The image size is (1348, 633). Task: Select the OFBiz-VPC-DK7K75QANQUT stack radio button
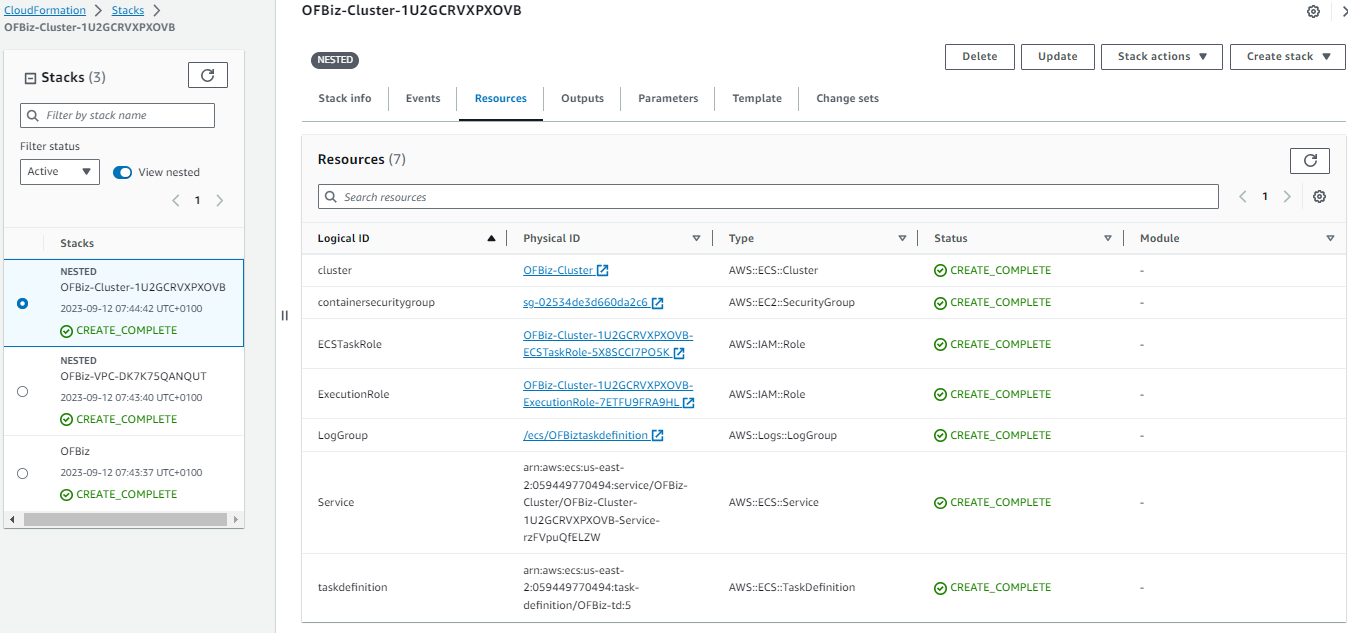click(23, 391)
